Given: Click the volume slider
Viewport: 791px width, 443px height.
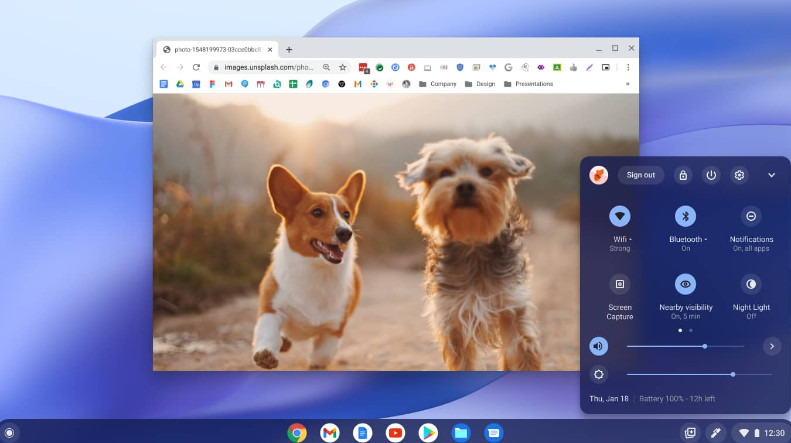Looking at the screenshot, I should tap(685, 346).
